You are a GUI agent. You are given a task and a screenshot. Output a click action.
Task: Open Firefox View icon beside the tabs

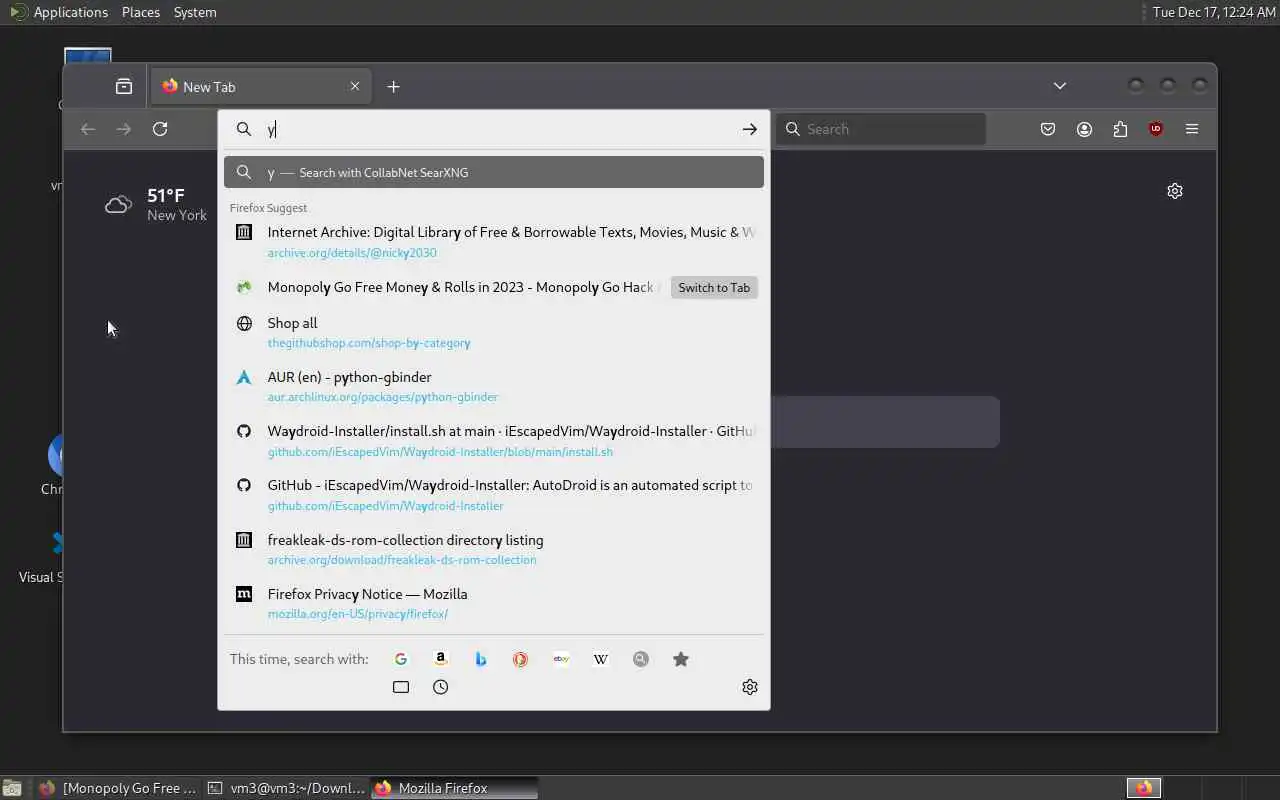click(x=124, y=87)
